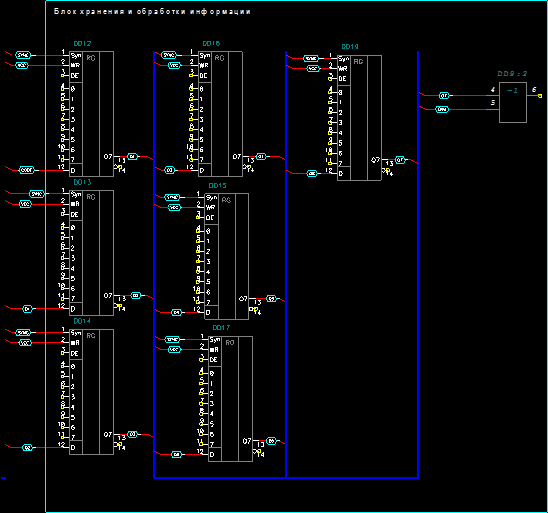This screenshot has width=548, height=513.
Task: Select the DD9:2 logic gate element
Action: click(513, 102)
